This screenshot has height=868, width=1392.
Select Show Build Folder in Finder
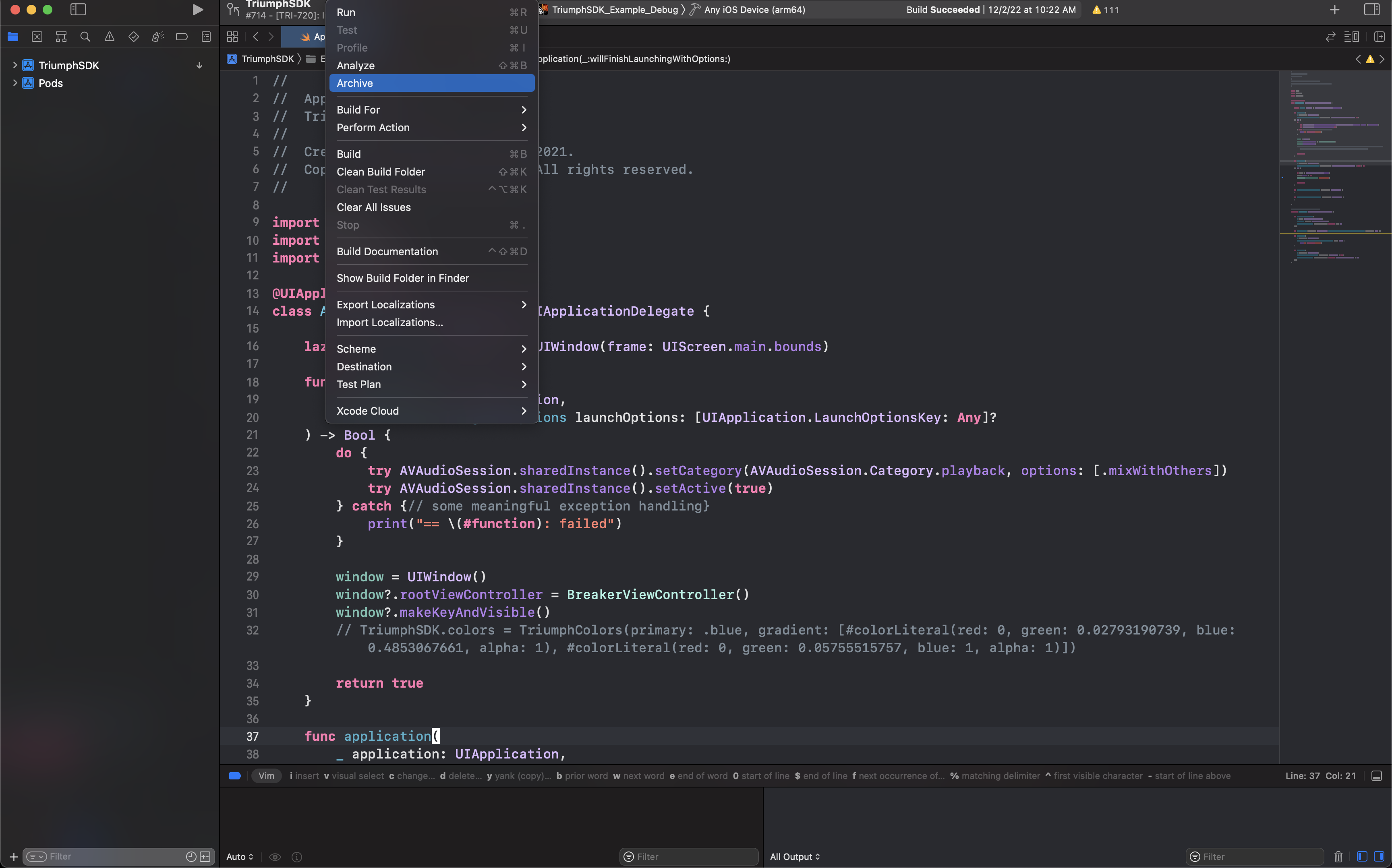(x=432, y=278)
